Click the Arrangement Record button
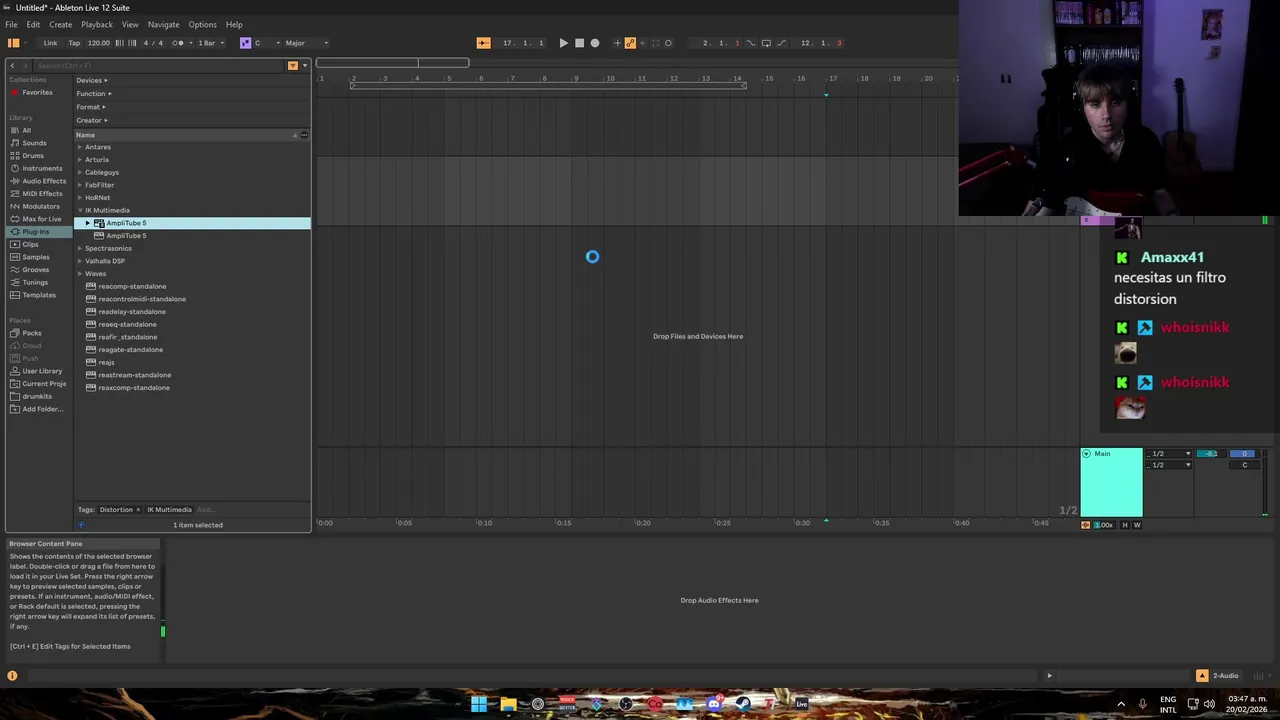Screen dimensions: 1280x720 click(x=595, y=43)
